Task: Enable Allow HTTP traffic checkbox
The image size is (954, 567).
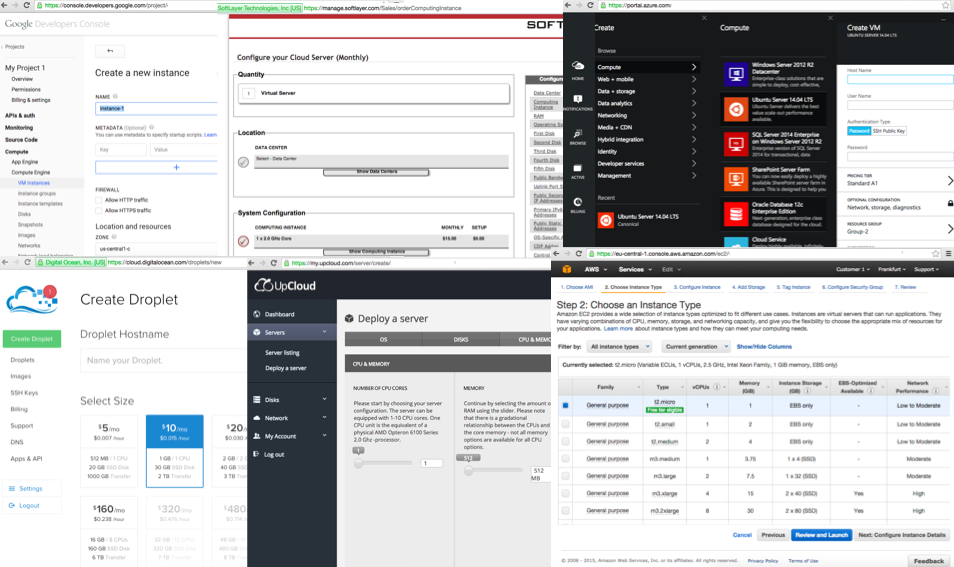Action: click(99, 200)
